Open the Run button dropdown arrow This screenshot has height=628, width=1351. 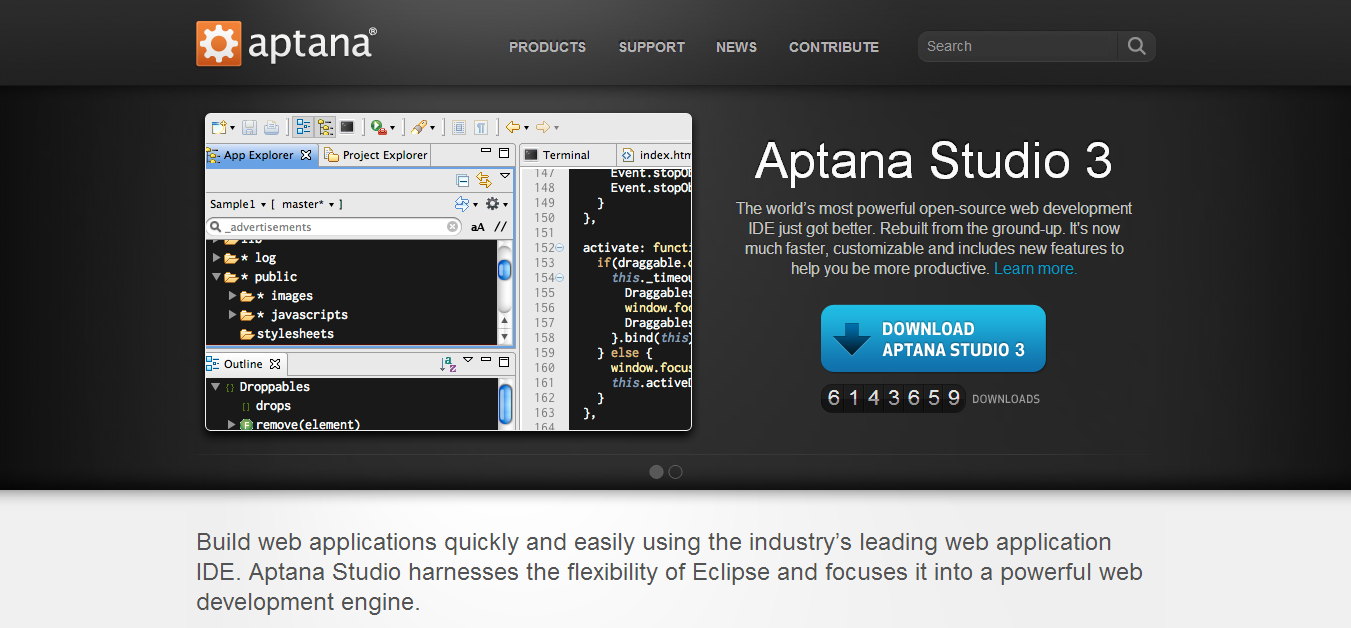tap(392, 128)
